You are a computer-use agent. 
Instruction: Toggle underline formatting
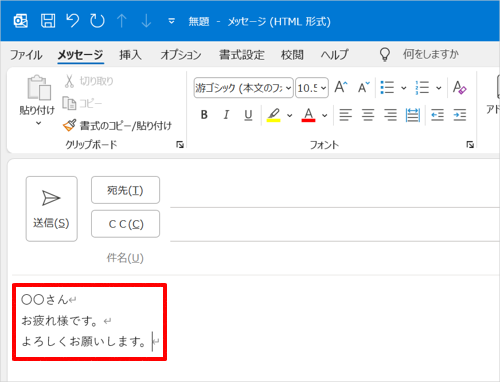pyautogui.click(x=248, y=115)
